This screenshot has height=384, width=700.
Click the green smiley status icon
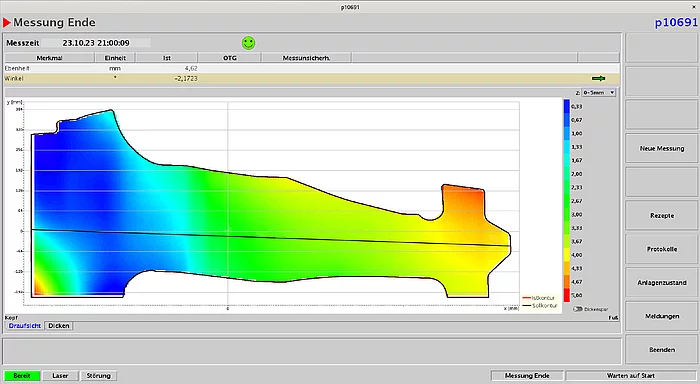click(x=249, y=43)
